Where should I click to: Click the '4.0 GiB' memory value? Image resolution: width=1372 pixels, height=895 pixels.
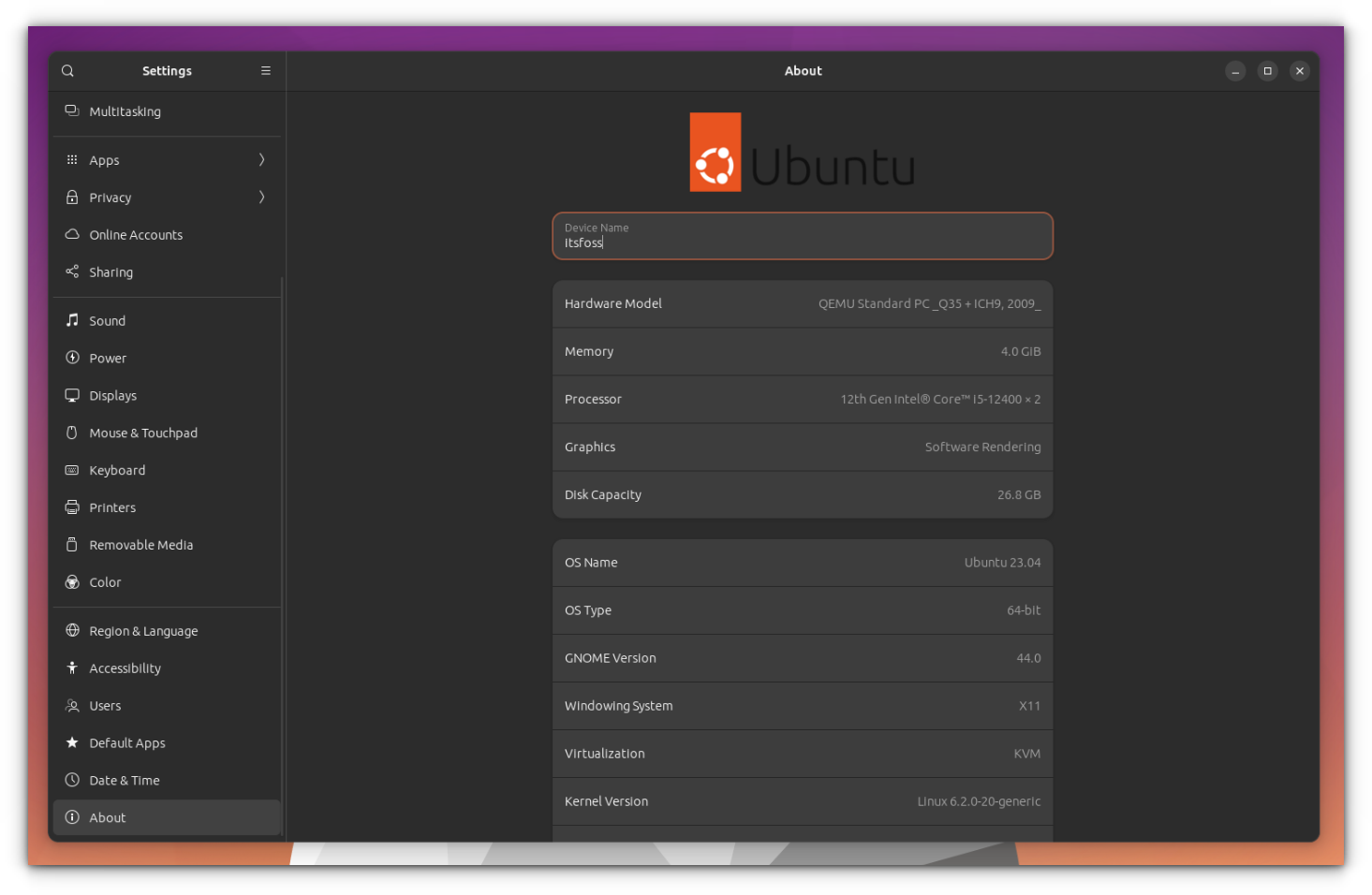point(1021,352)
